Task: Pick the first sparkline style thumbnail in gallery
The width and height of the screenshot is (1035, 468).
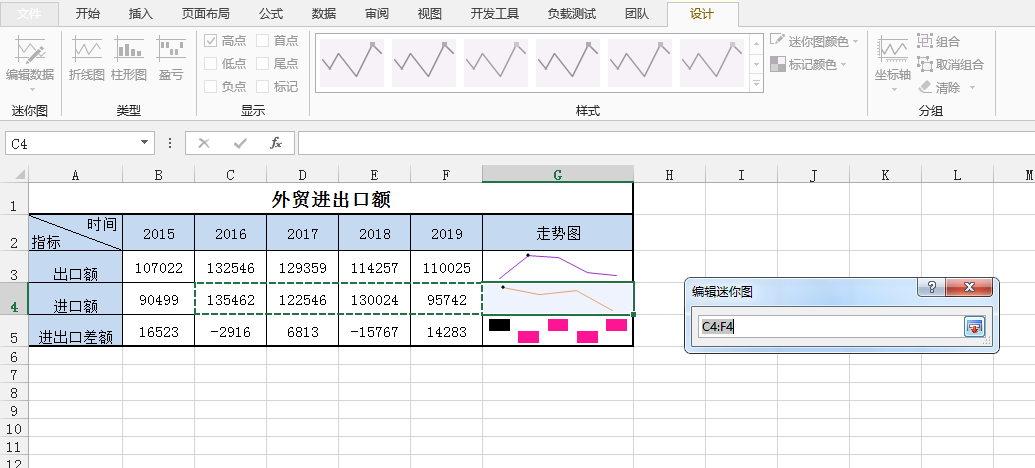Action: (351, 62)
